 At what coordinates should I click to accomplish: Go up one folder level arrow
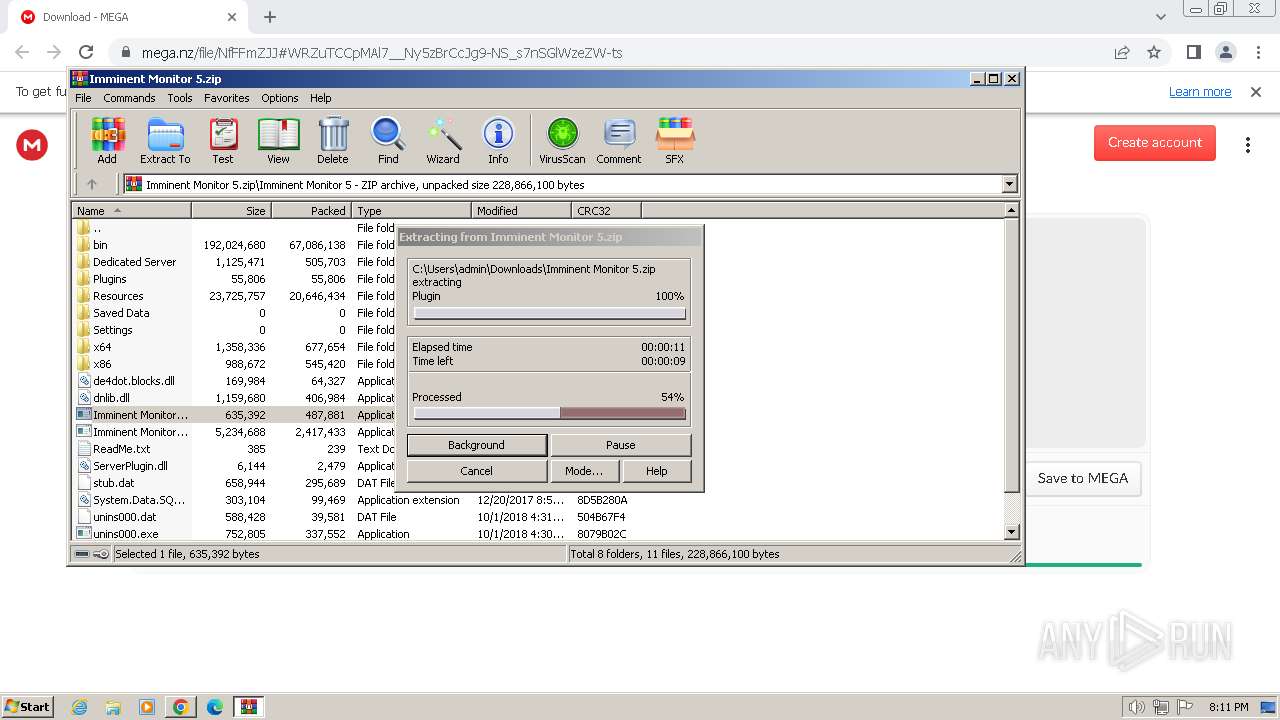coord(92,184)
